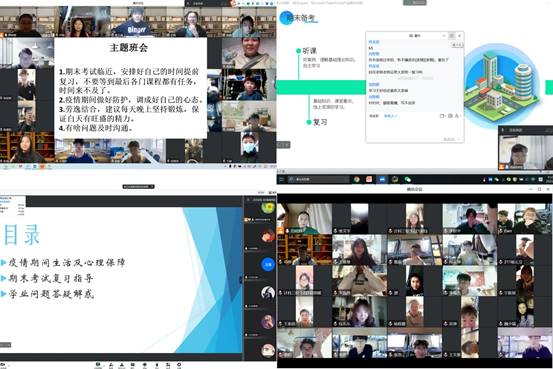Screen dimensions: 553x369
Task: Collapse the participant strip using its edge handle
Action: 242,280
